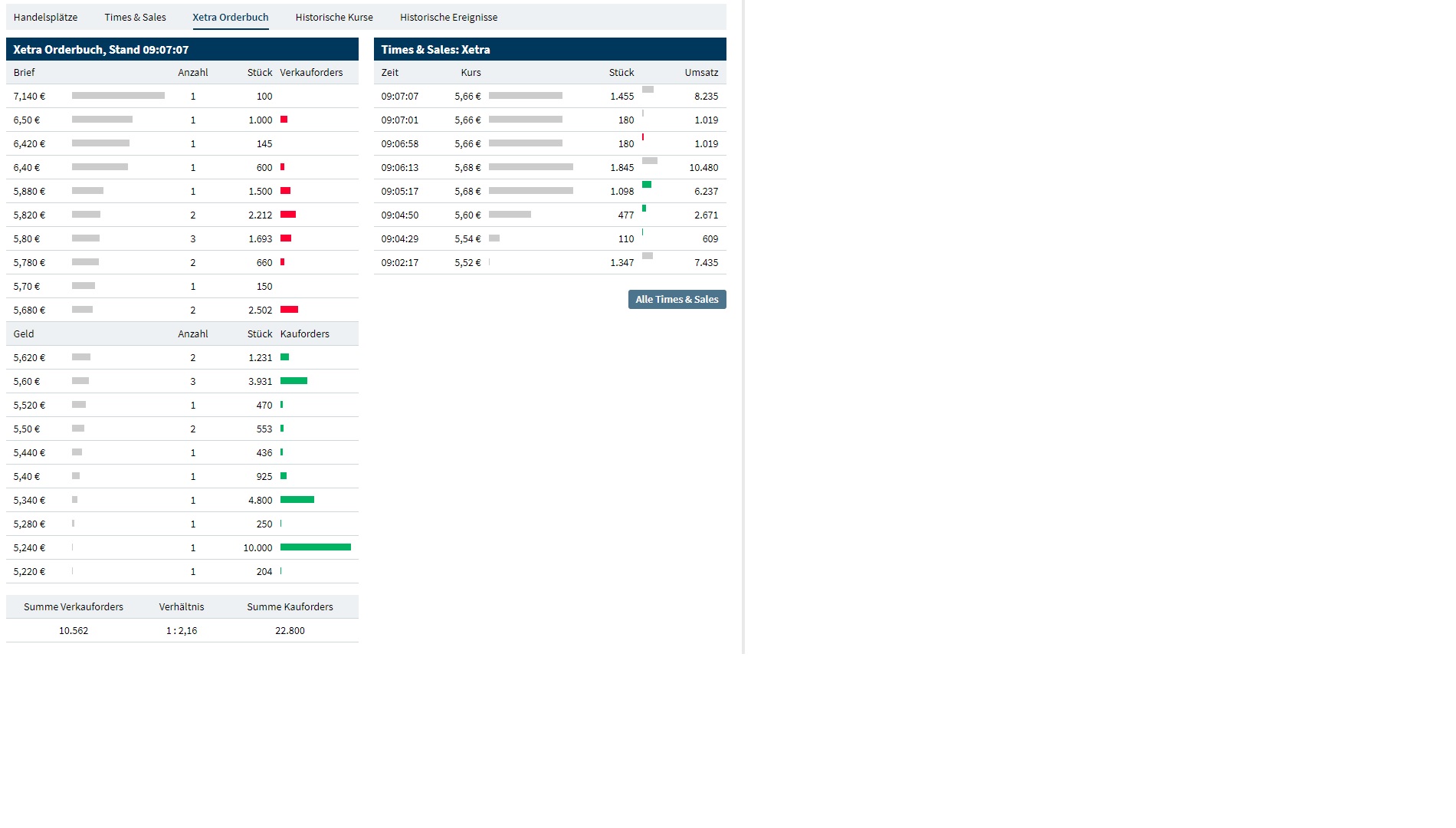Image resolution: width=1456 pixels, height=828 pixels.
Task: Click the 2.212 Stück value
Action: pos(260,215)
